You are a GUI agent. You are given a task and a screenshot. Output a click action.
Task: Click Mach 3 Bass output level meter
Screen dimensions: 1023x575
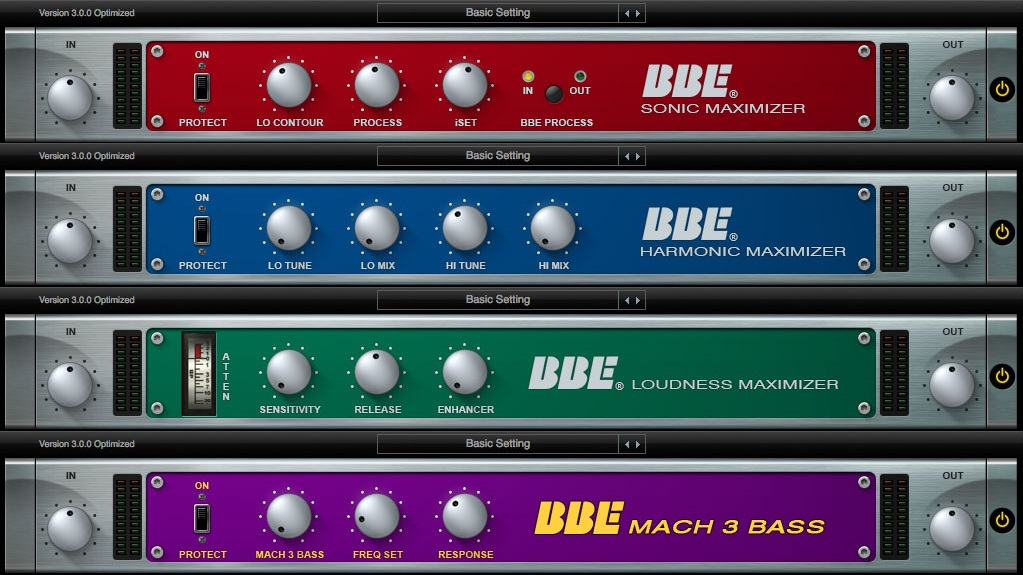coord(894,517)
